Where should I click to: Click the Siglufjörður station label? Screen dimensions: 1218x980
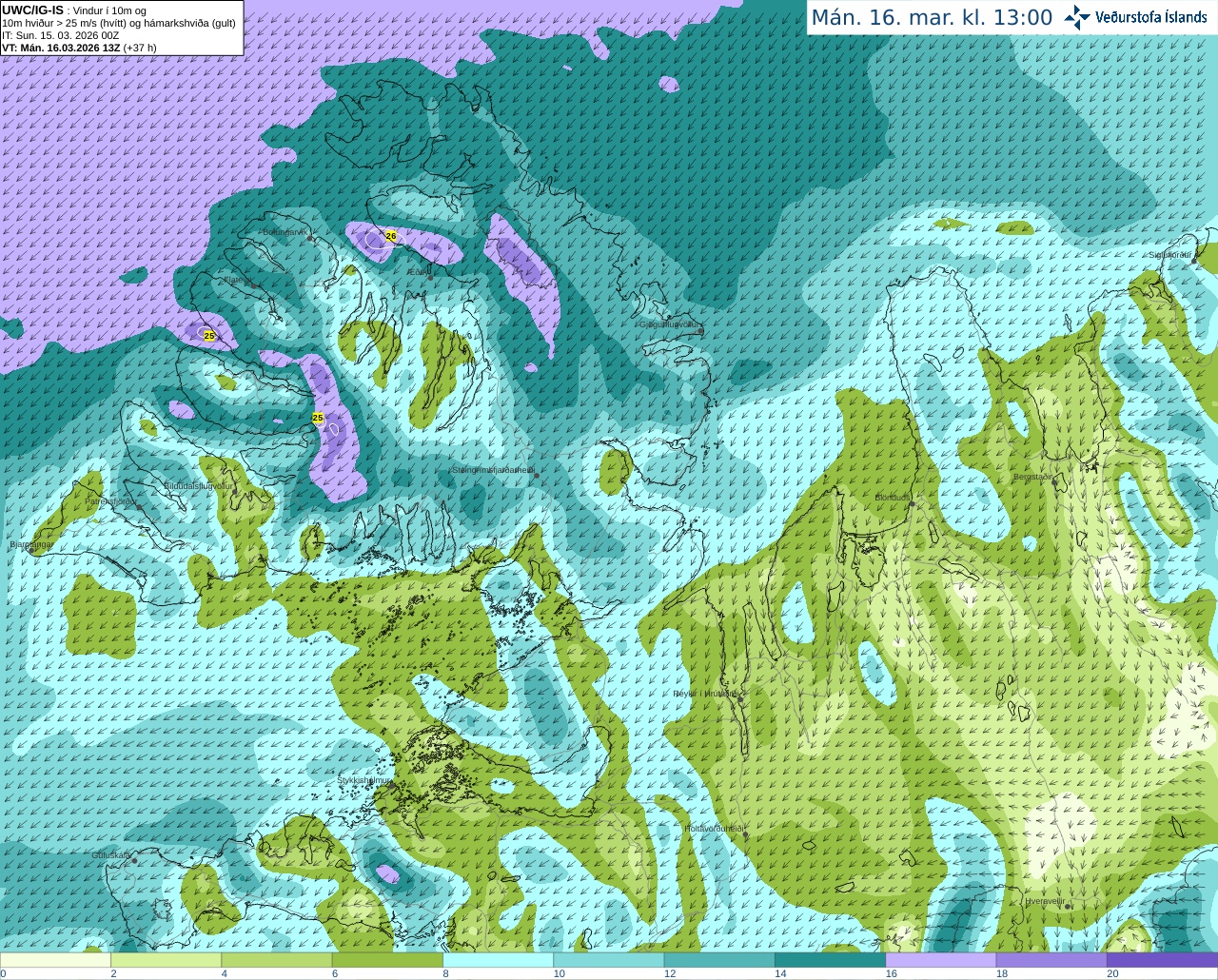[1170, 255]
